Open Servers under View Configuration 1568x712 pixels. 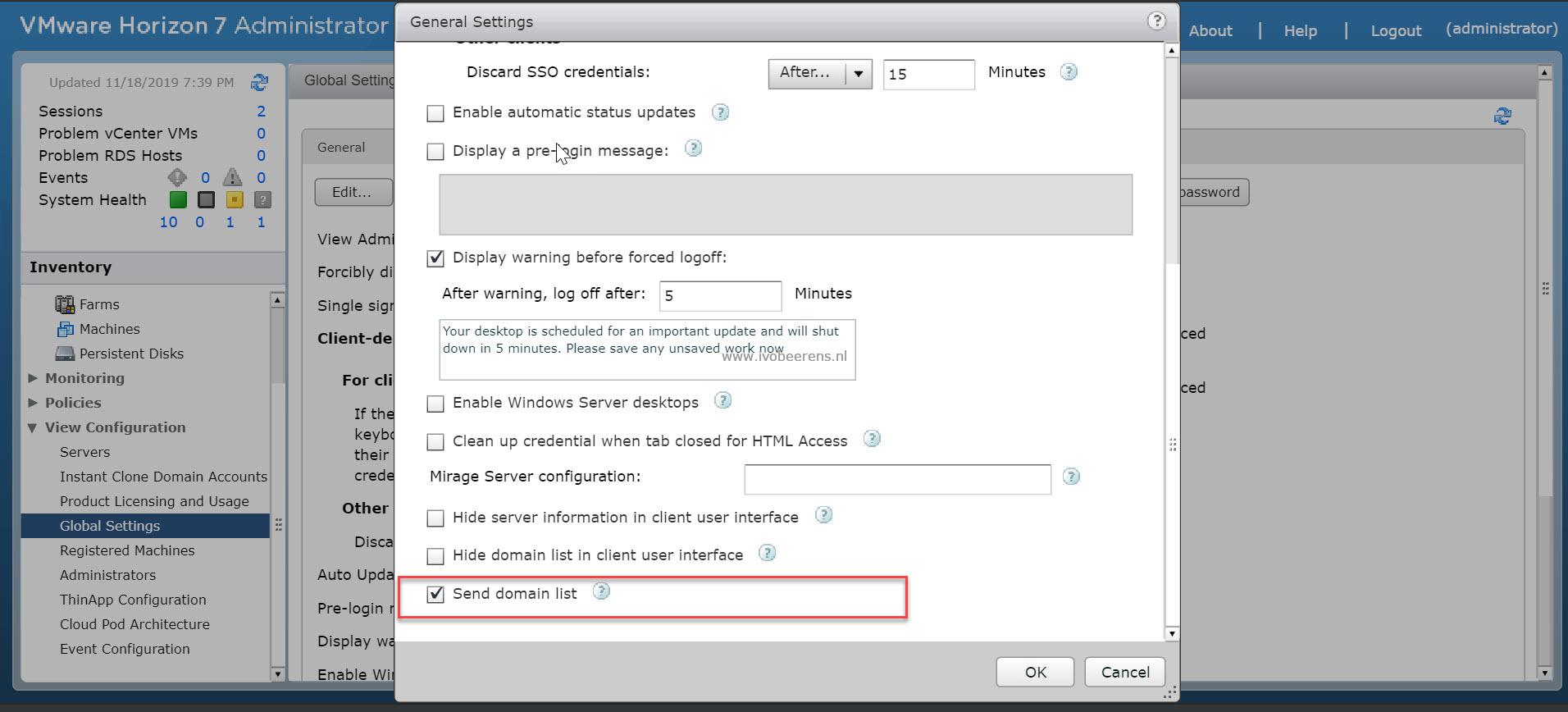84,452
